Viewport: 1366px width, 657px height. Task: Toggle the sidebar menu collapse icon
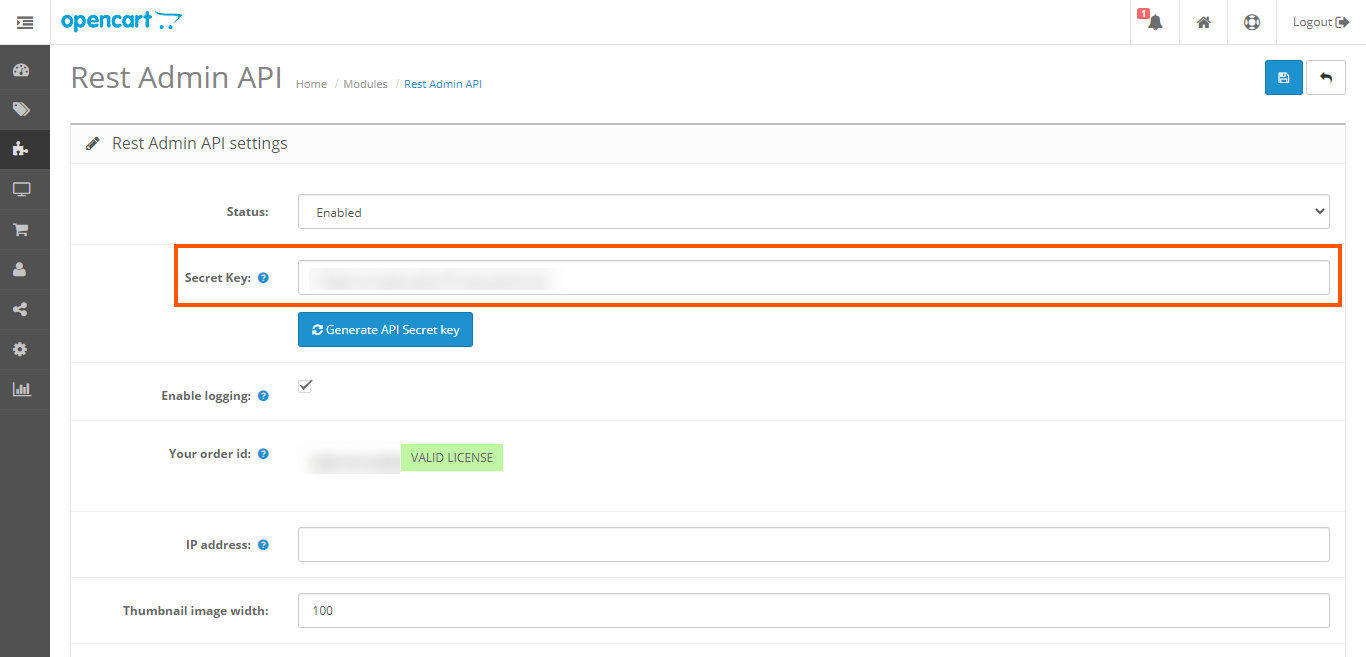tap(25, 22)
